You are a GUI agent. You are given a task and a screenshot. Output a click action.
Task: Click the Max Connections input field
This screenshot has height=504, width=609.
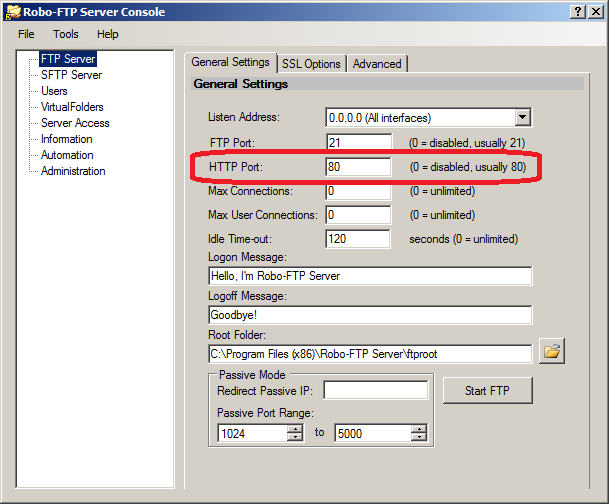(x=358, y=191)
